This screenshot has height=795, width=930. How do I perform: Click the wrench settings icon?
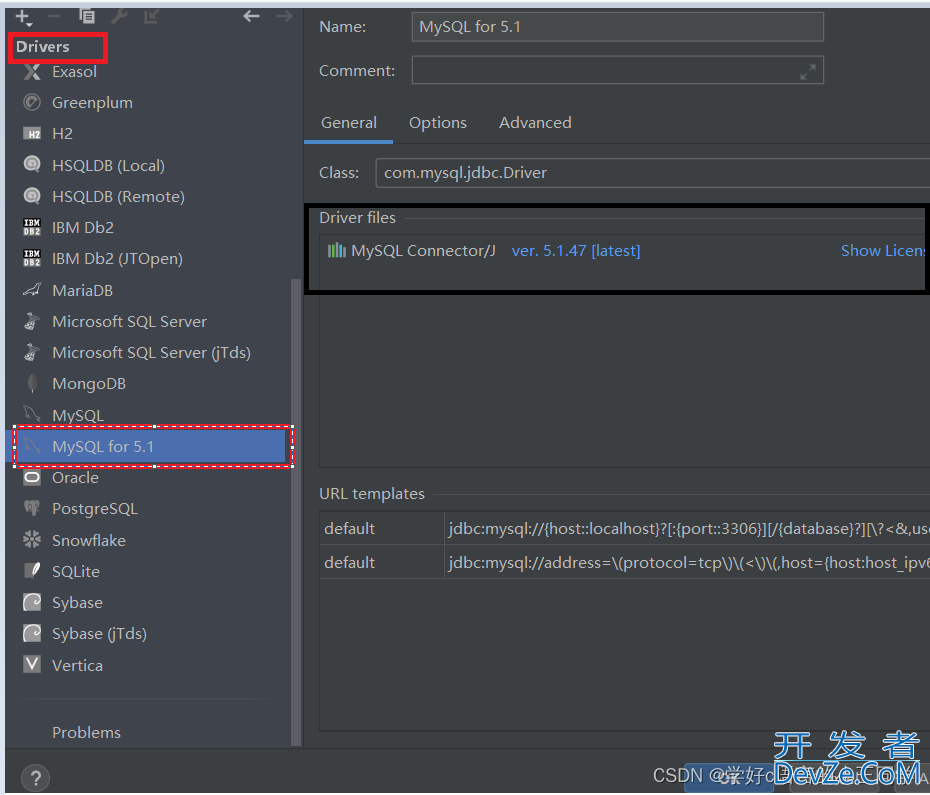pyautogui.click(x=119, y=16)
